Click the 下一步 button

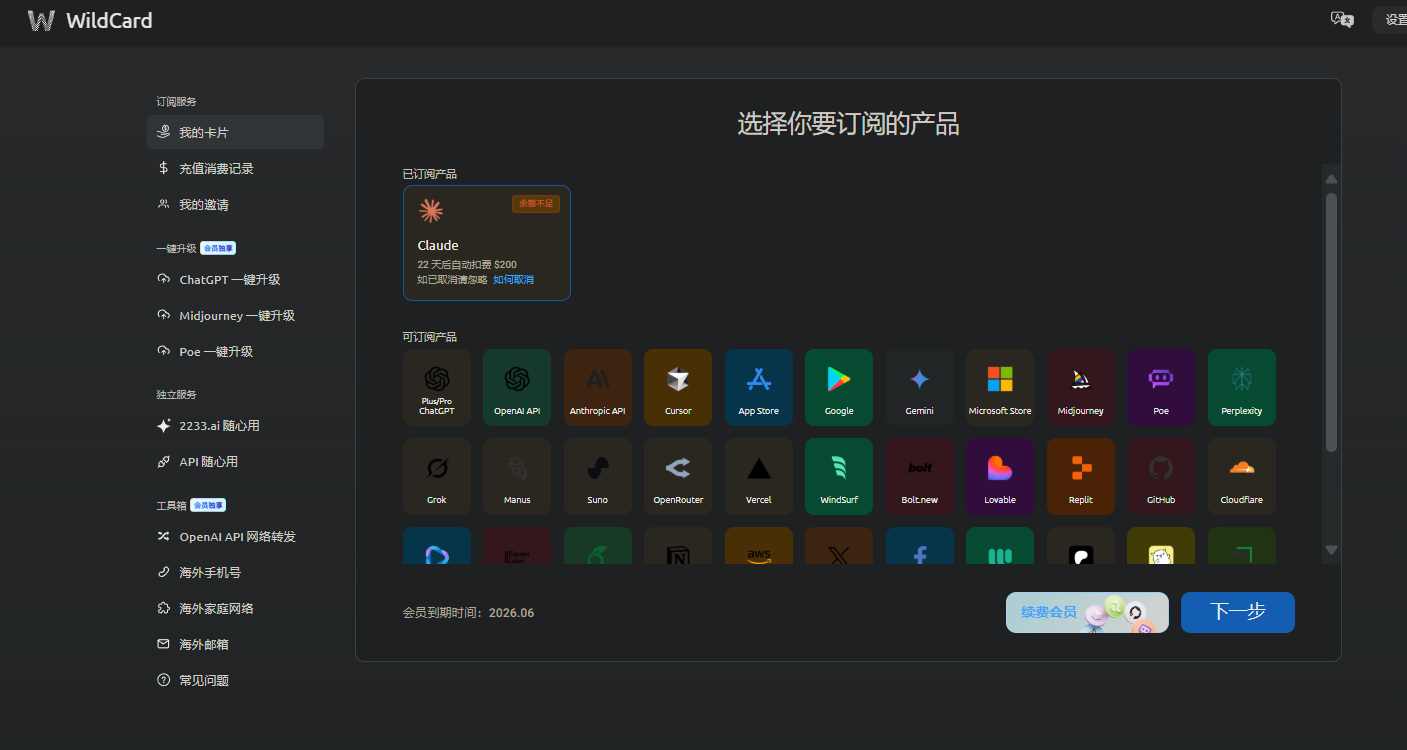coord(1237,612)
